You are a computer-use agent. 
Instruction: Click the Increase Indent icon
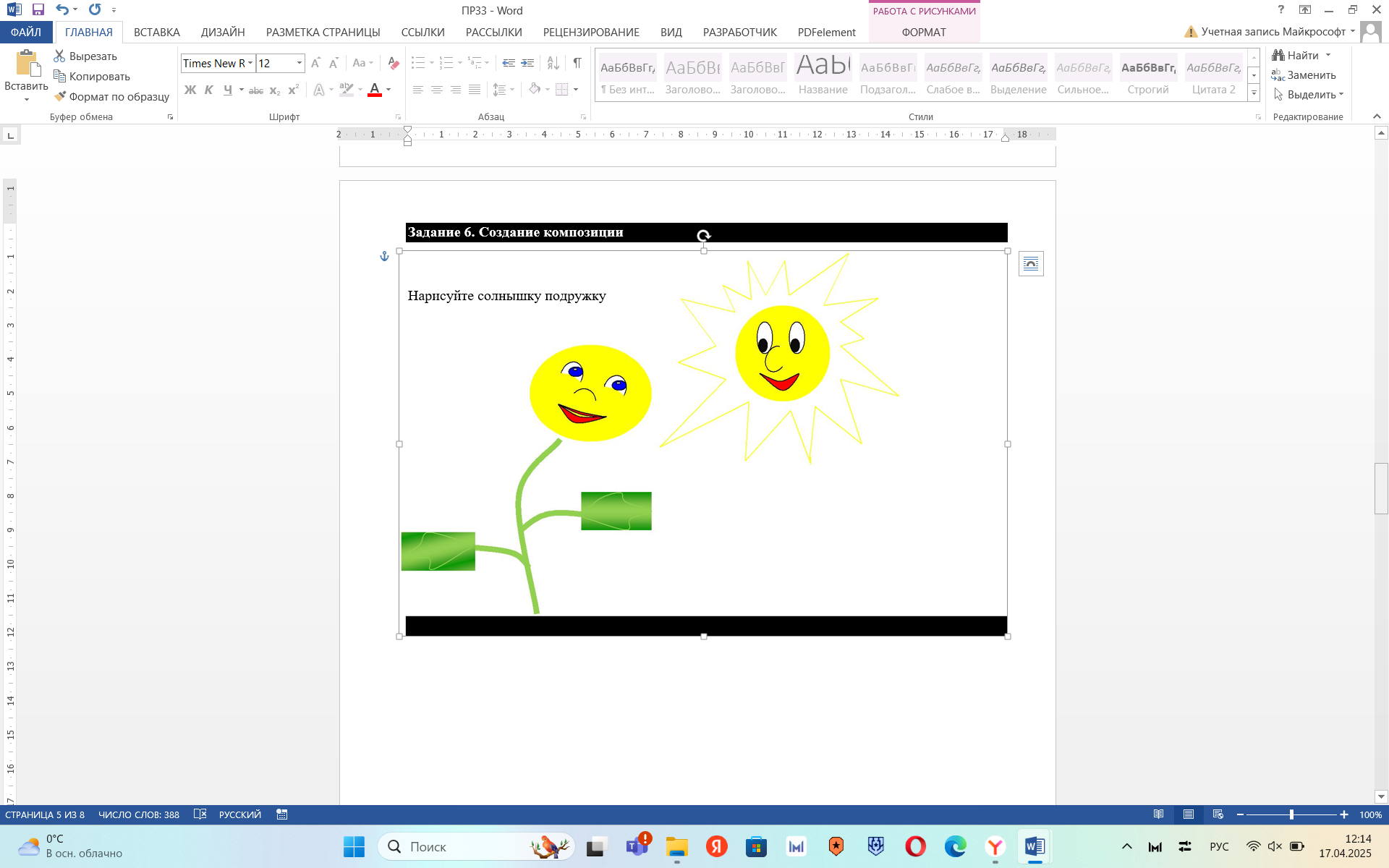(x=527, y=63)
